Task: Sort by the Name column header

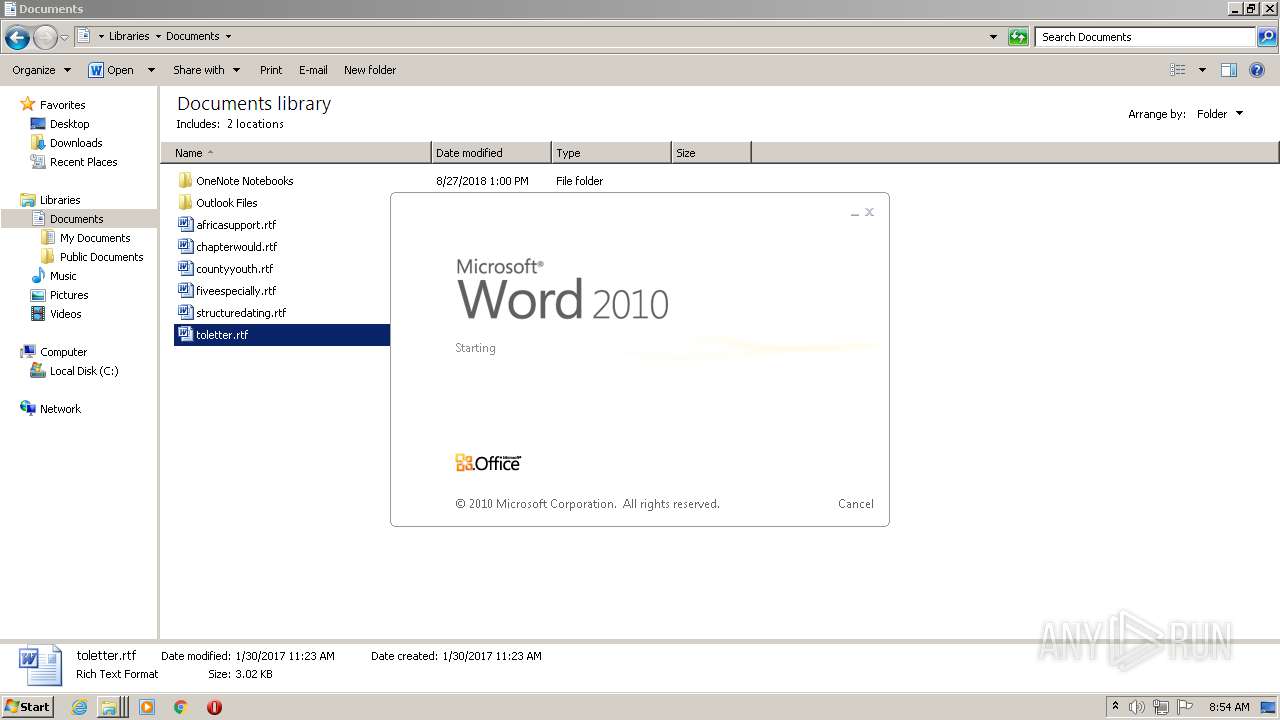Action: point(296,153)
